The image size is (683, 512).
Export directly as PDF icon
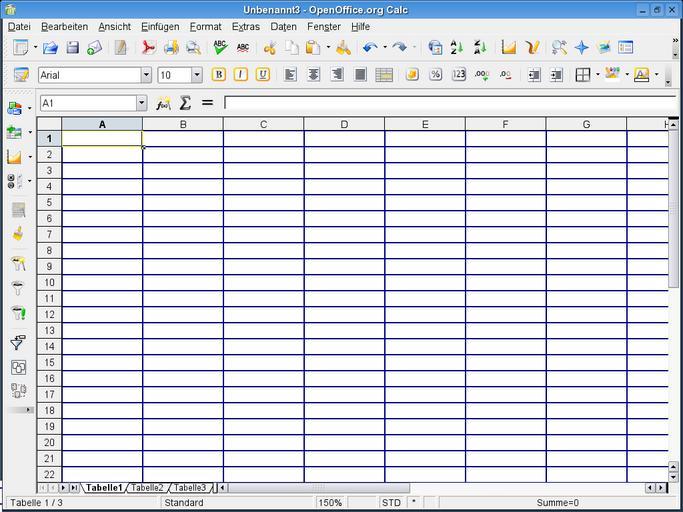[148, 47]
